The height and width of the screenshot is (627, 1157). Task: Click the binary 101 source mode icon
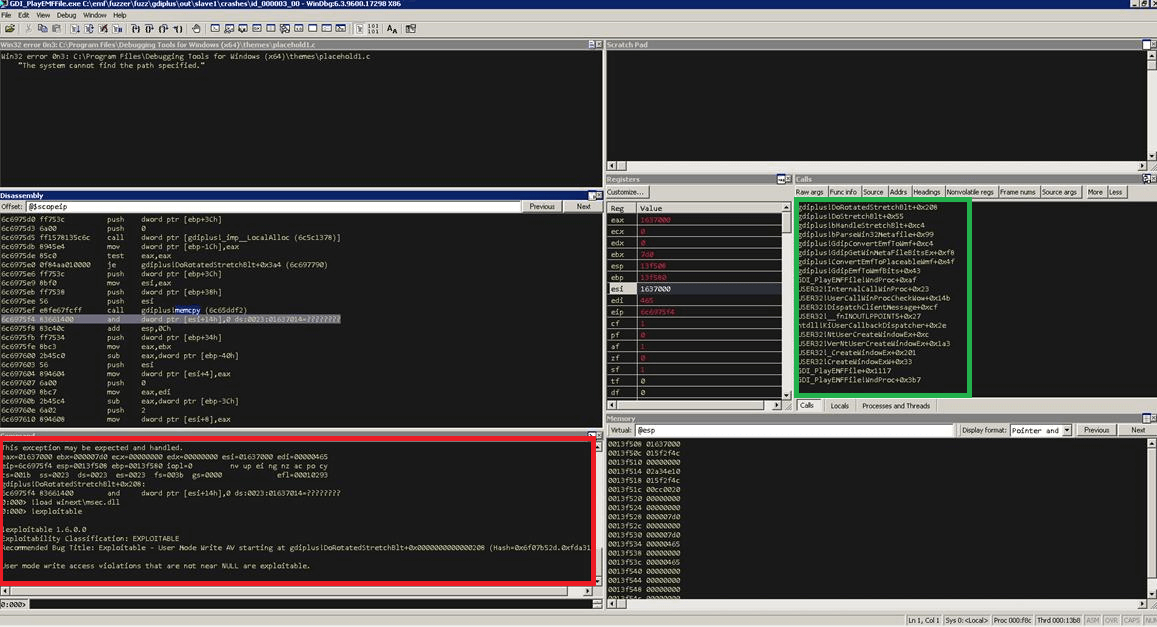373,29
